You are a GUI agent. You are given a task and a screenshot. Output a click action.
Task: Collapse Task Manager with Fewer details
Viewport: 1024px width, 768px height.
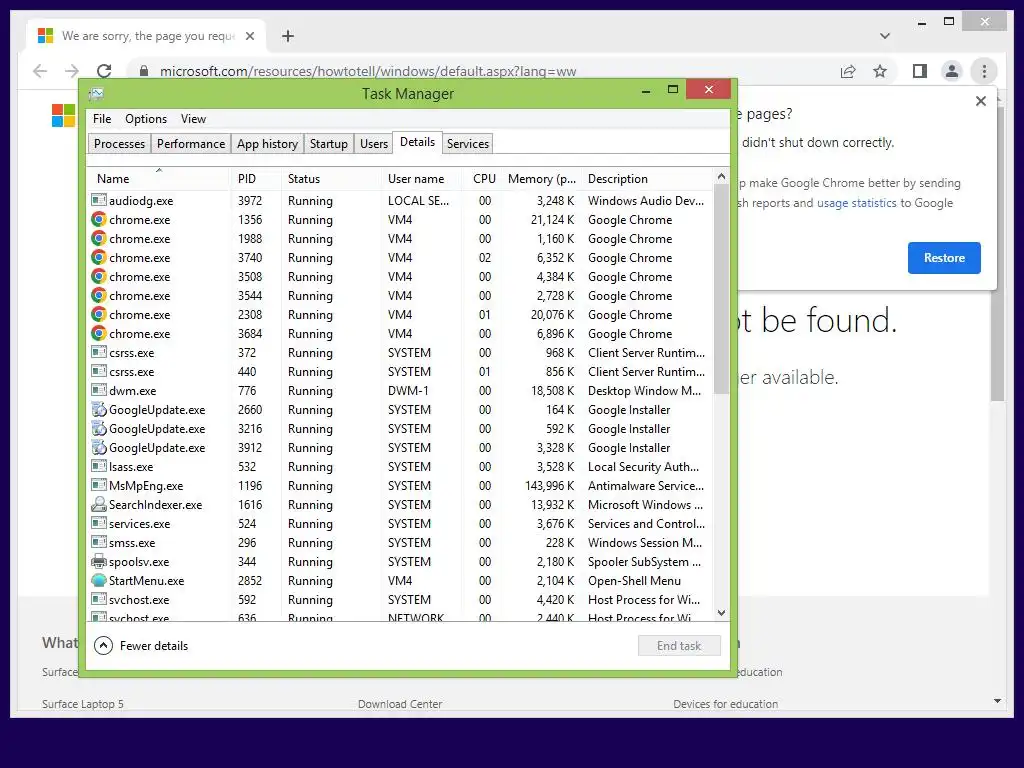(x=141, y=646)
